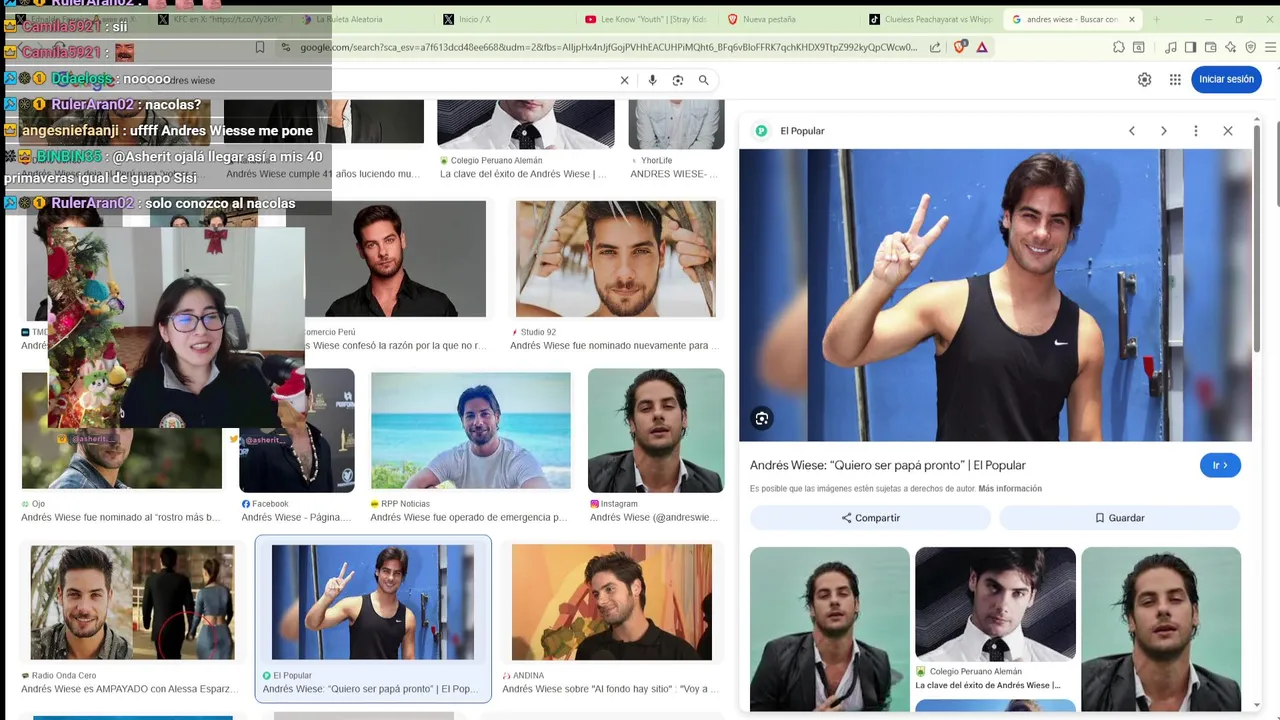1280x720 pixels.
Task: Open Google Lens search by image icon
Action: (678, 80)
